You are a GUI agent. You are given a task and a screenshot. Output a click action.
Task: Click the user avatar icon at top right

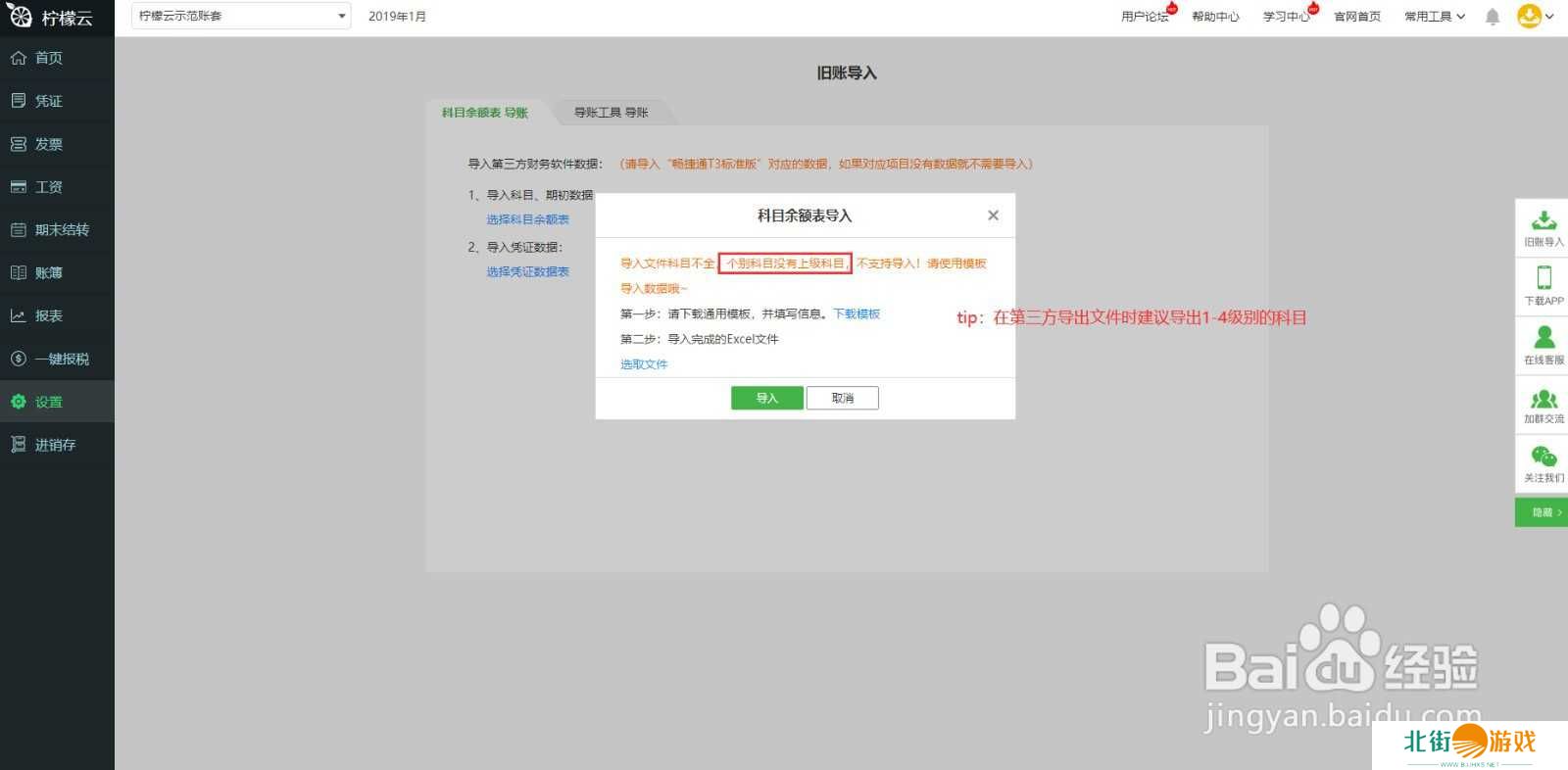[x=1528, y=16]
